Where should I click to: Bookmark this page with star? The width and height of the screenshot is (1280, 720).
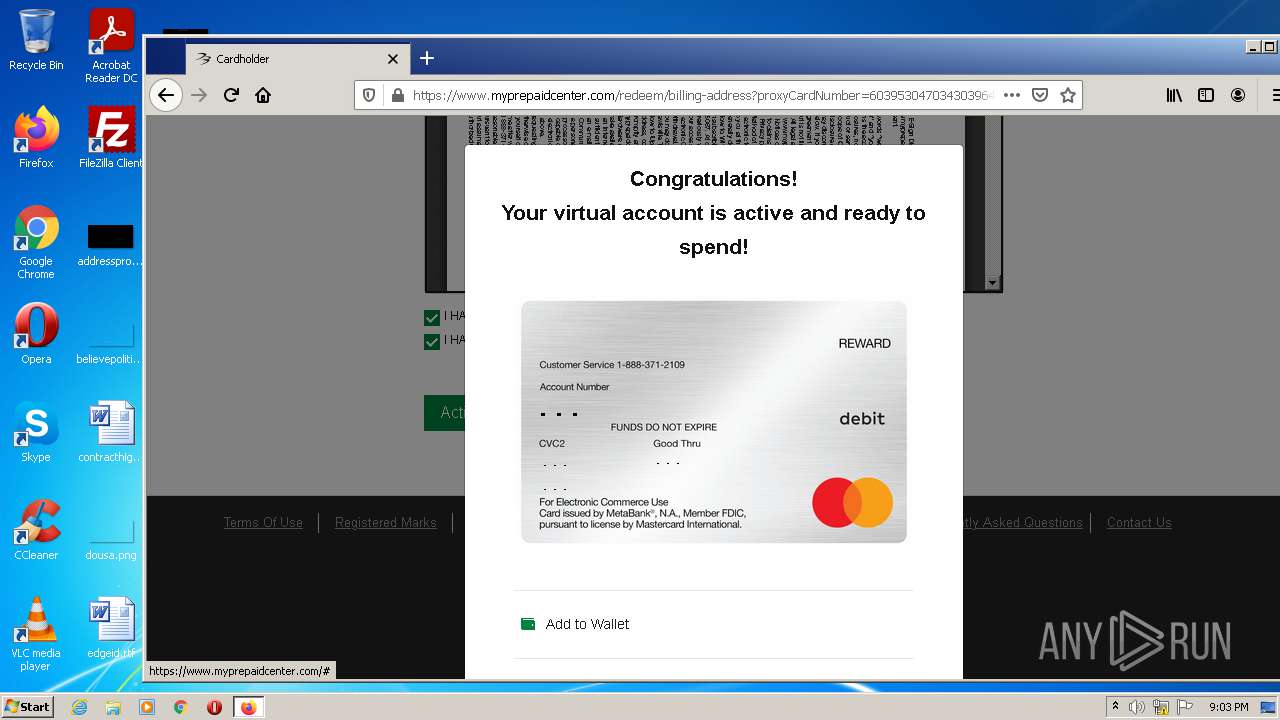pyautogui.click(x=1068, y=95)
